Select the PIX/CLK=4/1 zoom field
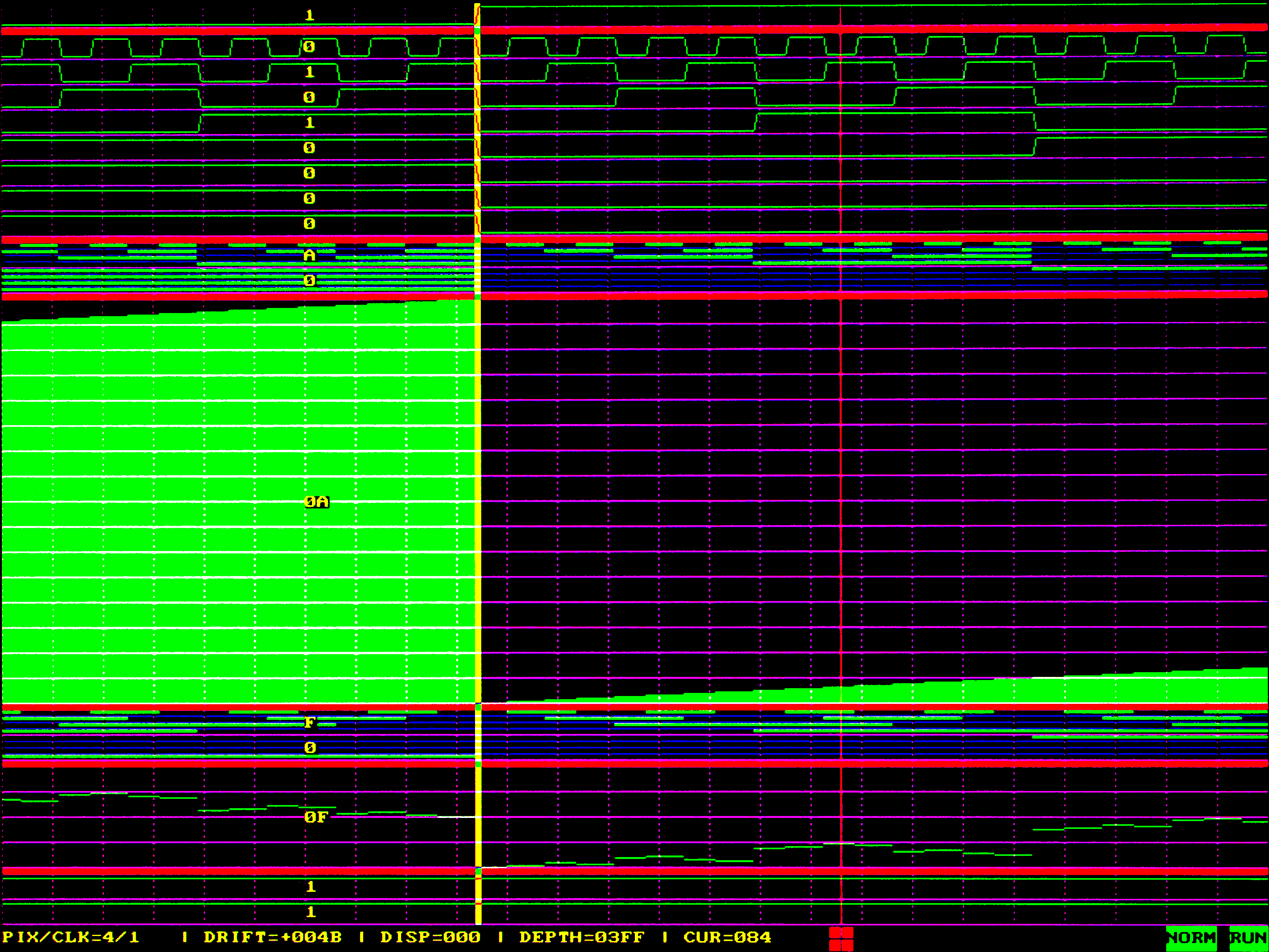The width and height of the screenshot is (1269, 952). [71, 938]
